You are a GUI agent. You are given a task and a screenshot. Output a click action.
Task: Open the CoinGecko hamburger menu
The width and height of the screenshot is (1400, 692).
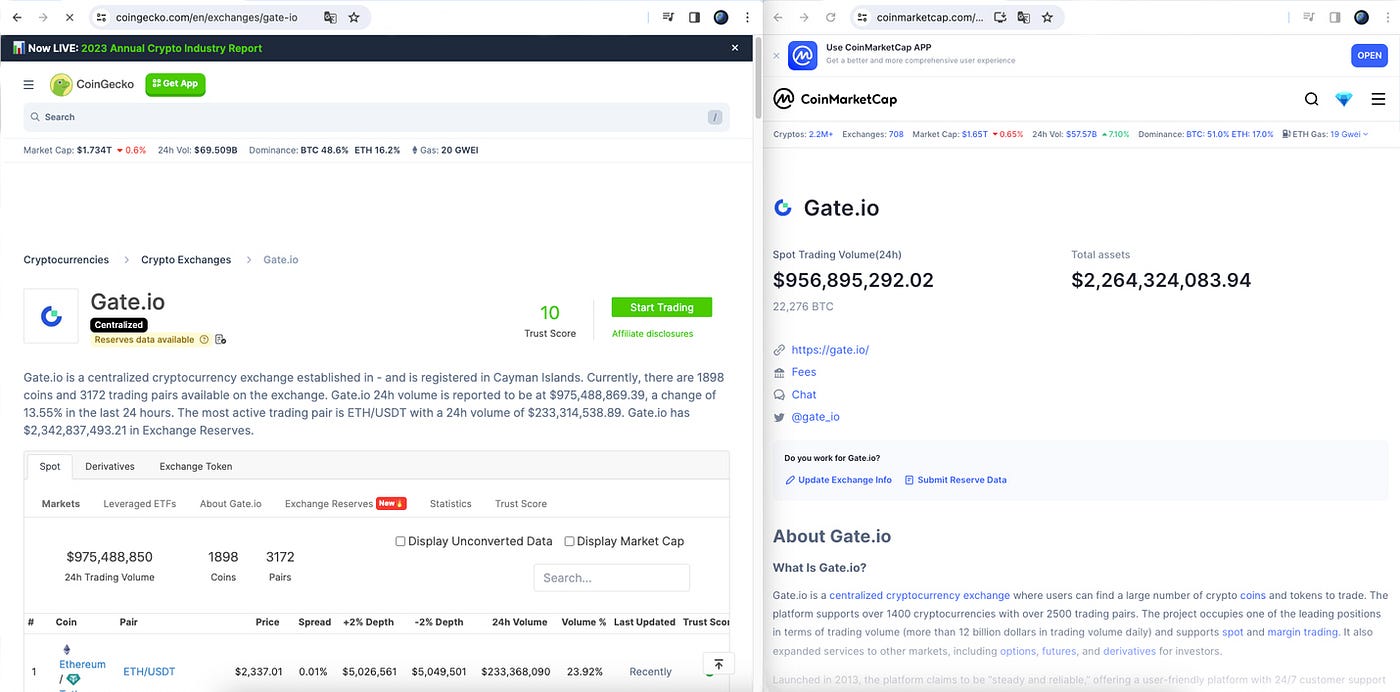coord(29,84)
